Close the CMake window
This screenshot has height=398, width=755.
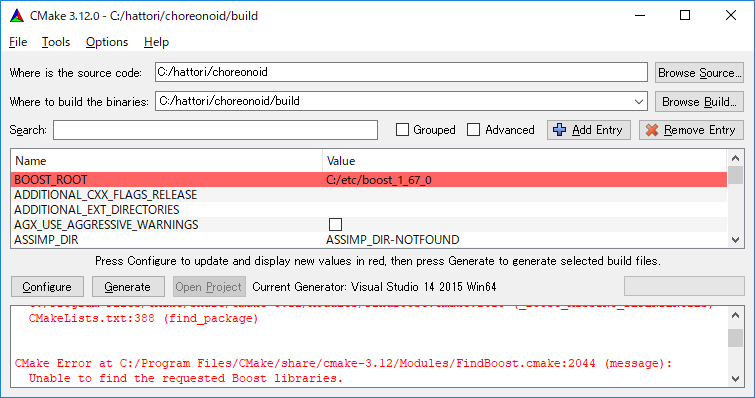[730, 16]
